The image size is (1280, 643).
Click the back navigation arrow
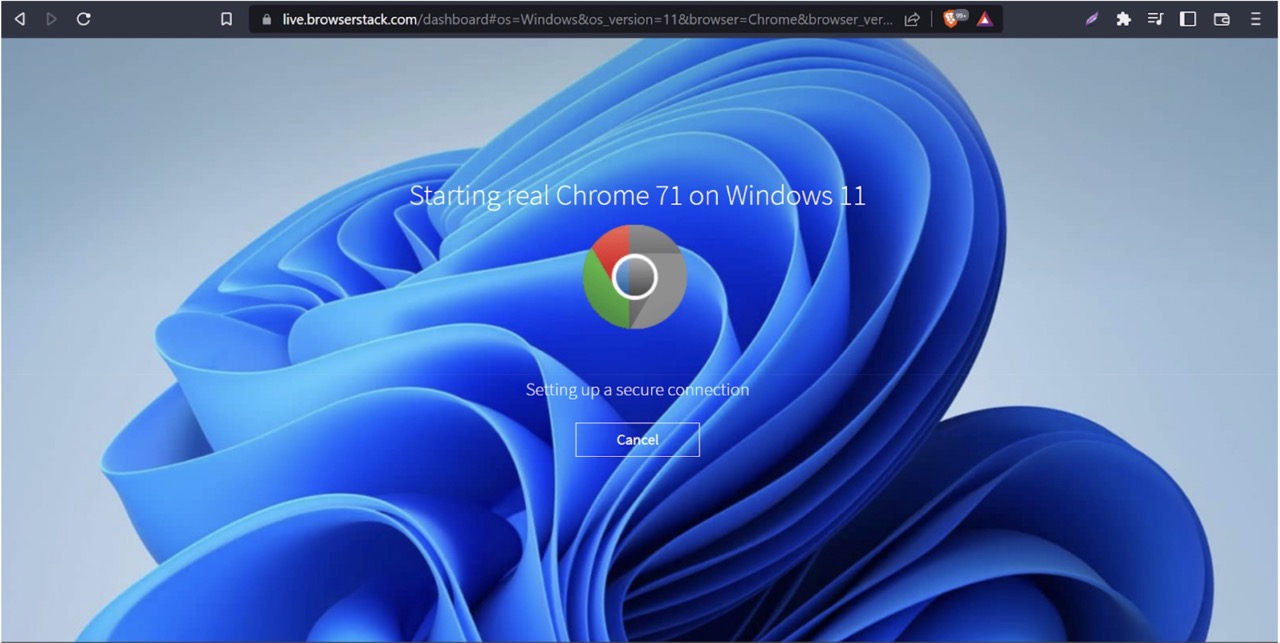pyautogui.click(x=19, y=18)
